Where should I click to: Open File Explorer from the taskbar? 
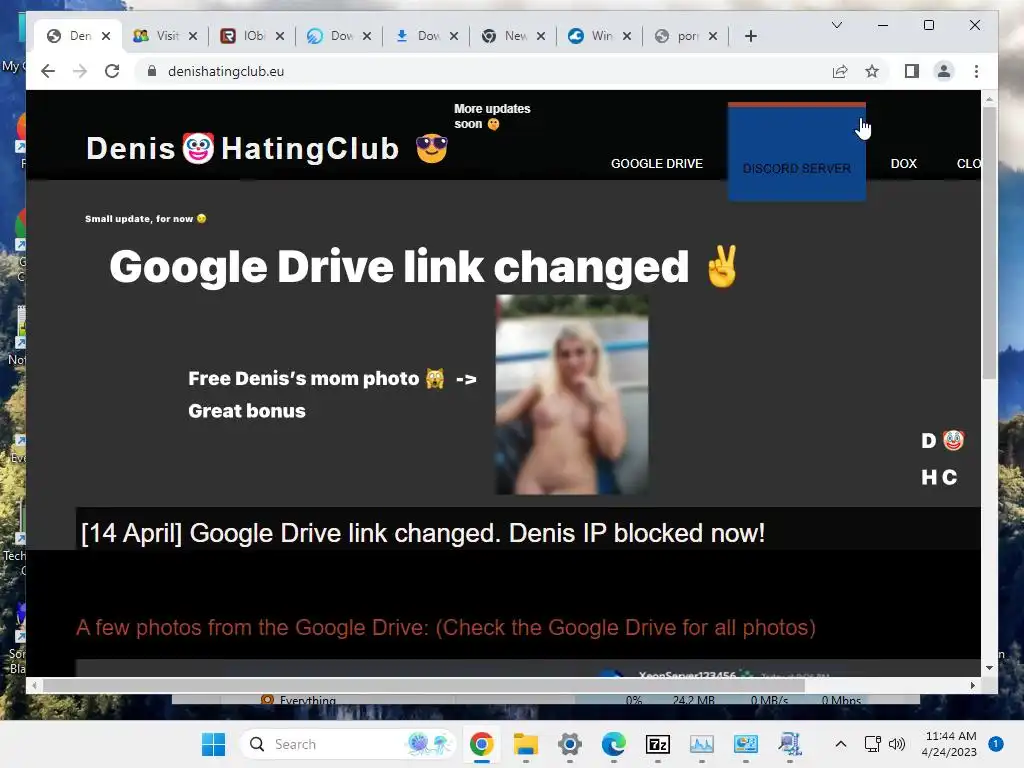pyautogui.click(x=525, y=744)
